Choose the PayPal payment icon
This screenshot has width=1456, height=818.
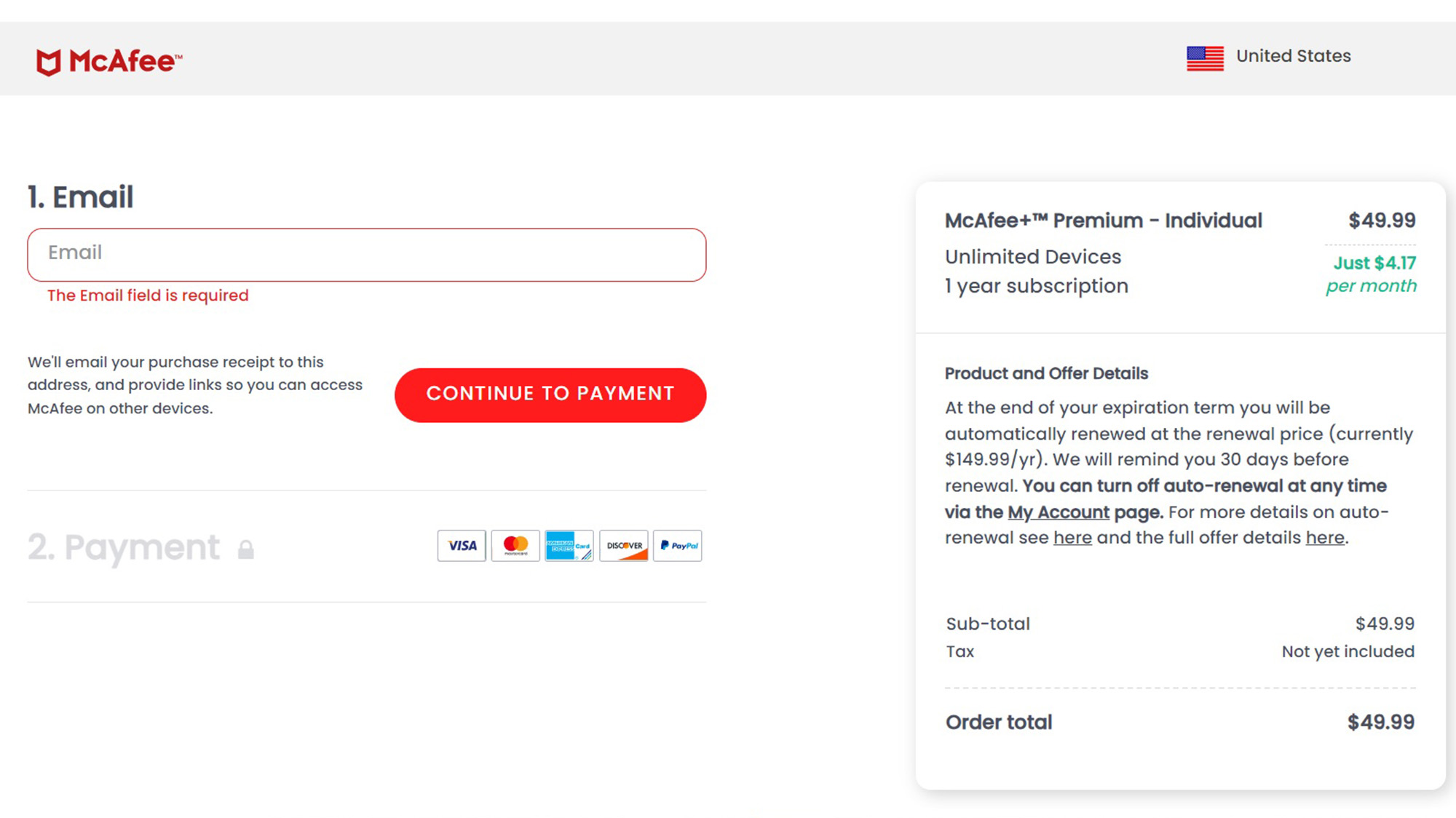(678, 546)
